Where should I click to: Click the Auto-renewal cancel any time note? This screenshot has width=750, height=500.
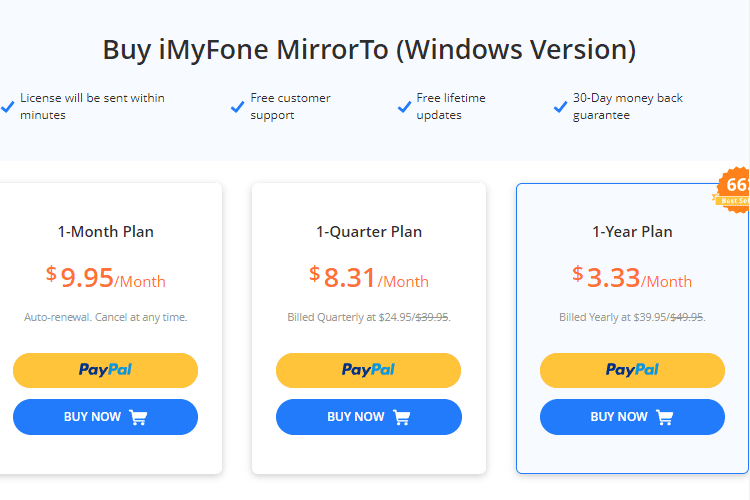[105, 317]
